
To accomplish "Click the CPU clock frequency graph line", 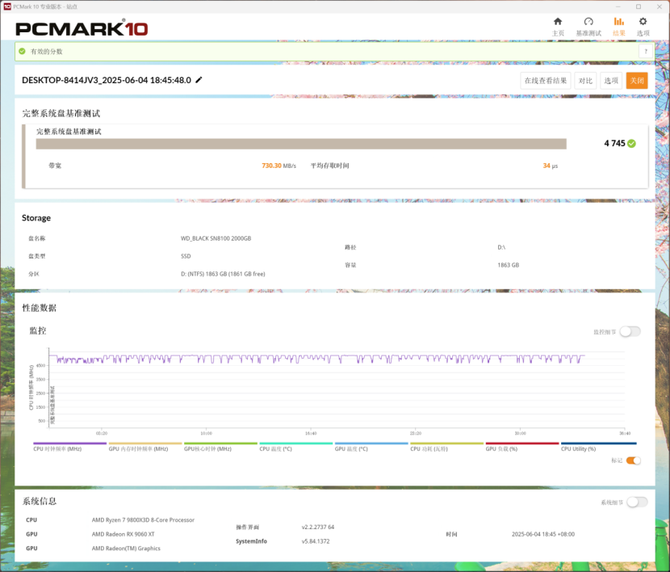I will click(x=316, y=358).
